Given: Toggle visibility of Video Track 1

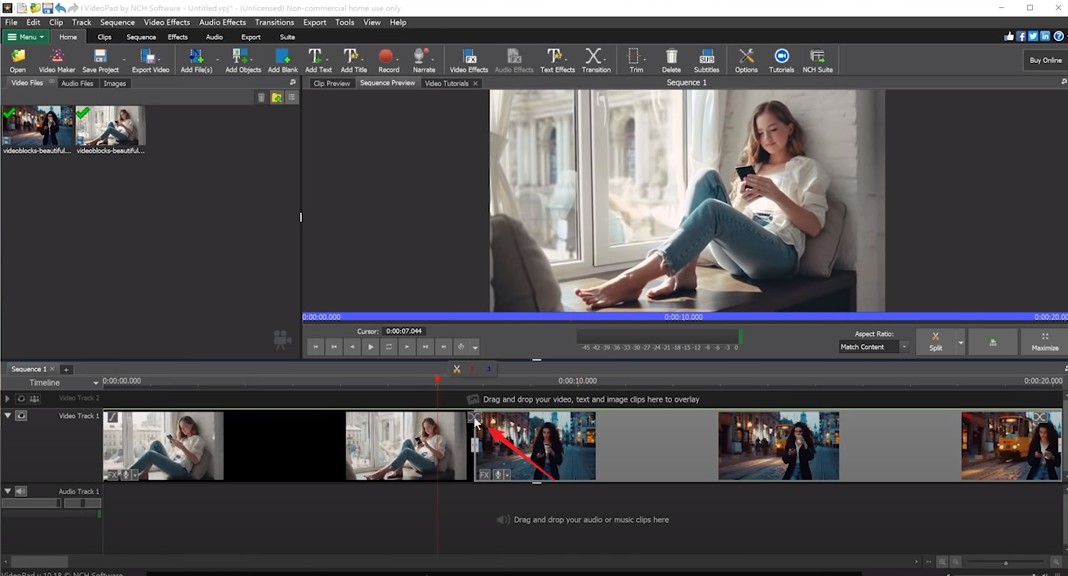Looking at the screenshot, I should [x=21, y=415].
